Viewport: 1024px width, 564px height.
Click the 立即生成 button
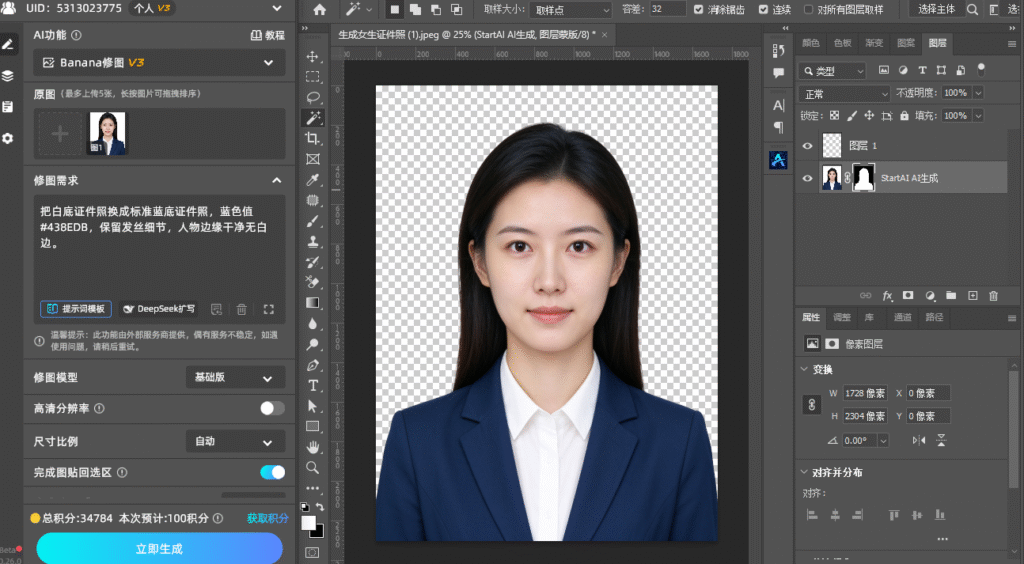tap(159, 548)
